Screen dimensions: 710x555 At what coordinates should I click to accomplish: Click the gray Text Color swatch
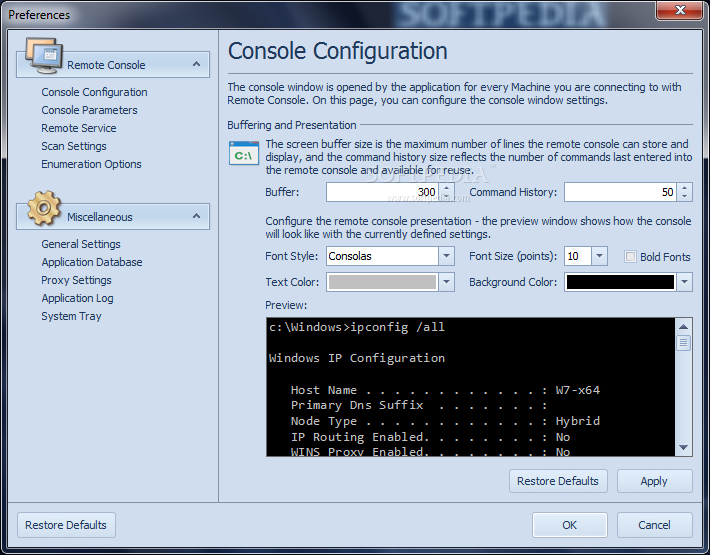click(382, 282)
